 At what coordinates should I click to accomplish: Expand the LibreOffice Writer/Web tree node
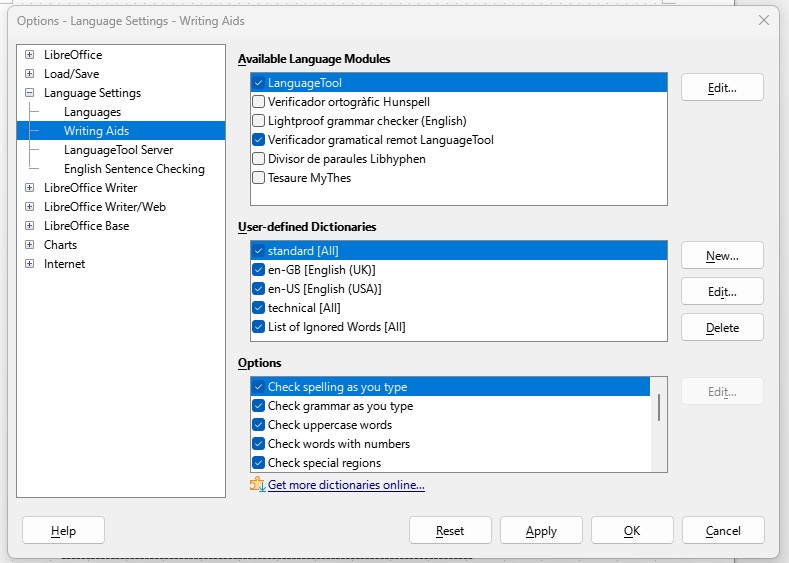coord(30,207)
